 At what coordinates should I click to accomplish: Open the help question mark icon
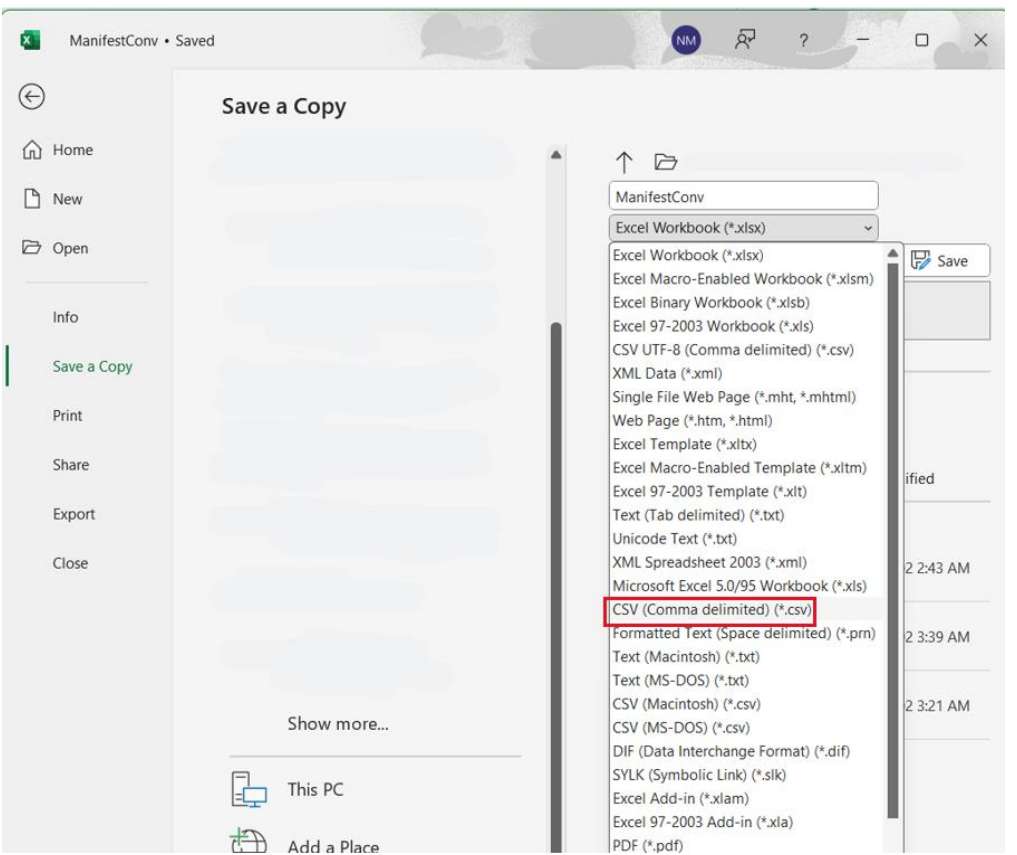click(803, 41)
